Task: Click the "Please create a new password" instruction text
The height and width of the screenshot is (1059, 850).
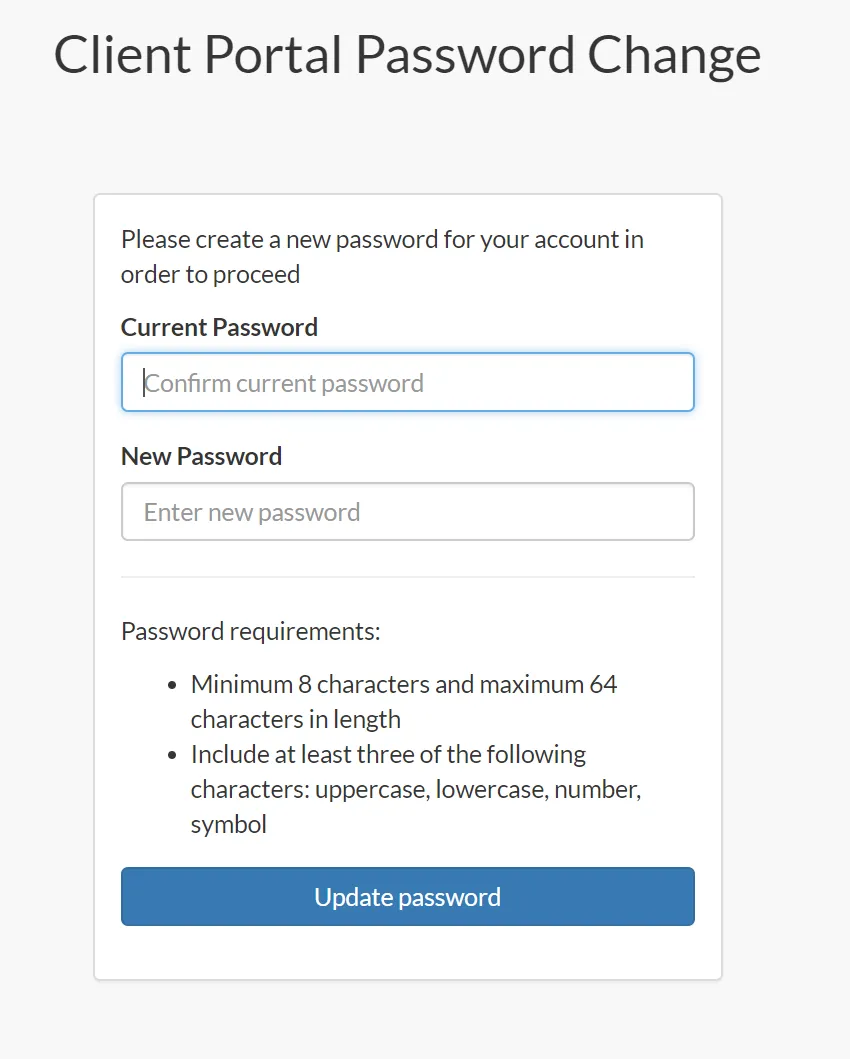Action: point(382,240)
